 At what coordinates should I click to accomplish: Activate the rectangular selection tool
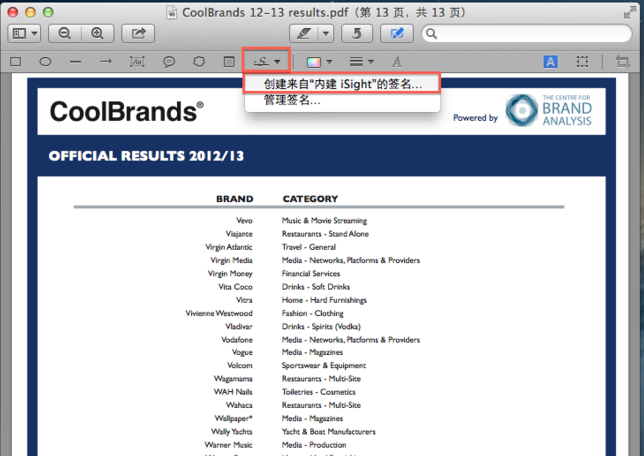[x=582, y=62]
